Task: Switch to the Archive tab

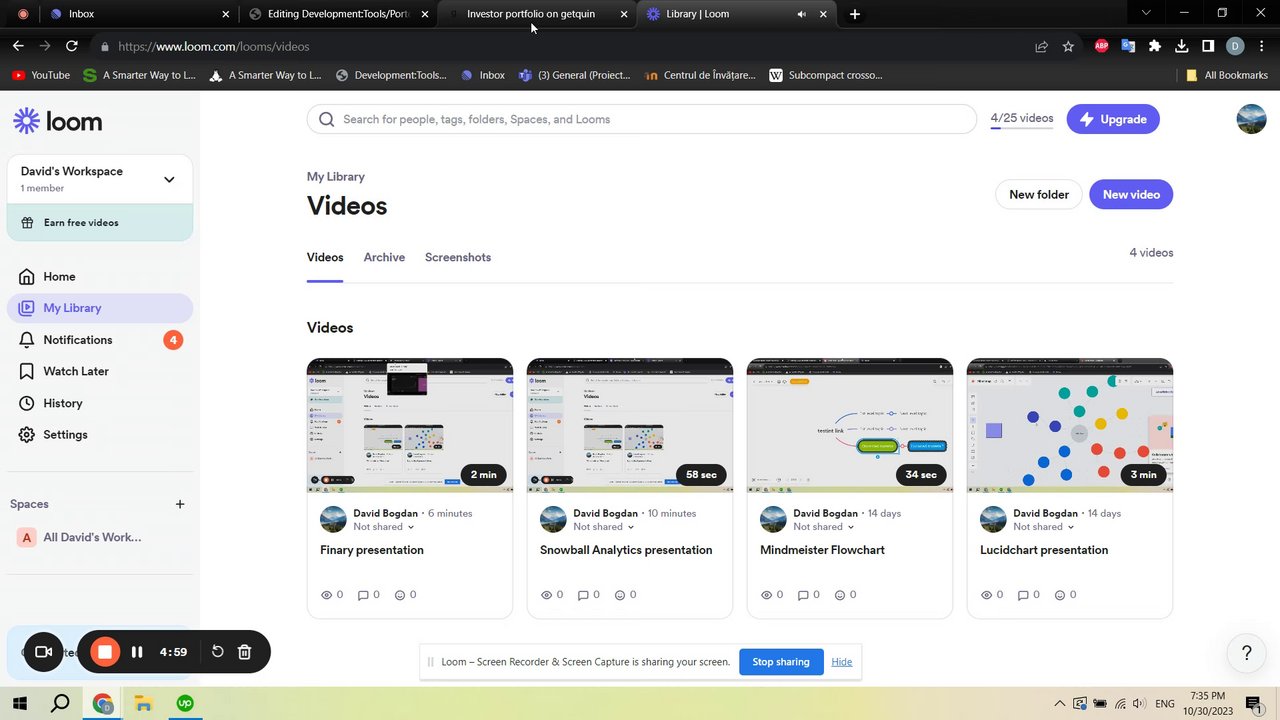Action: (x=384, y=257)
